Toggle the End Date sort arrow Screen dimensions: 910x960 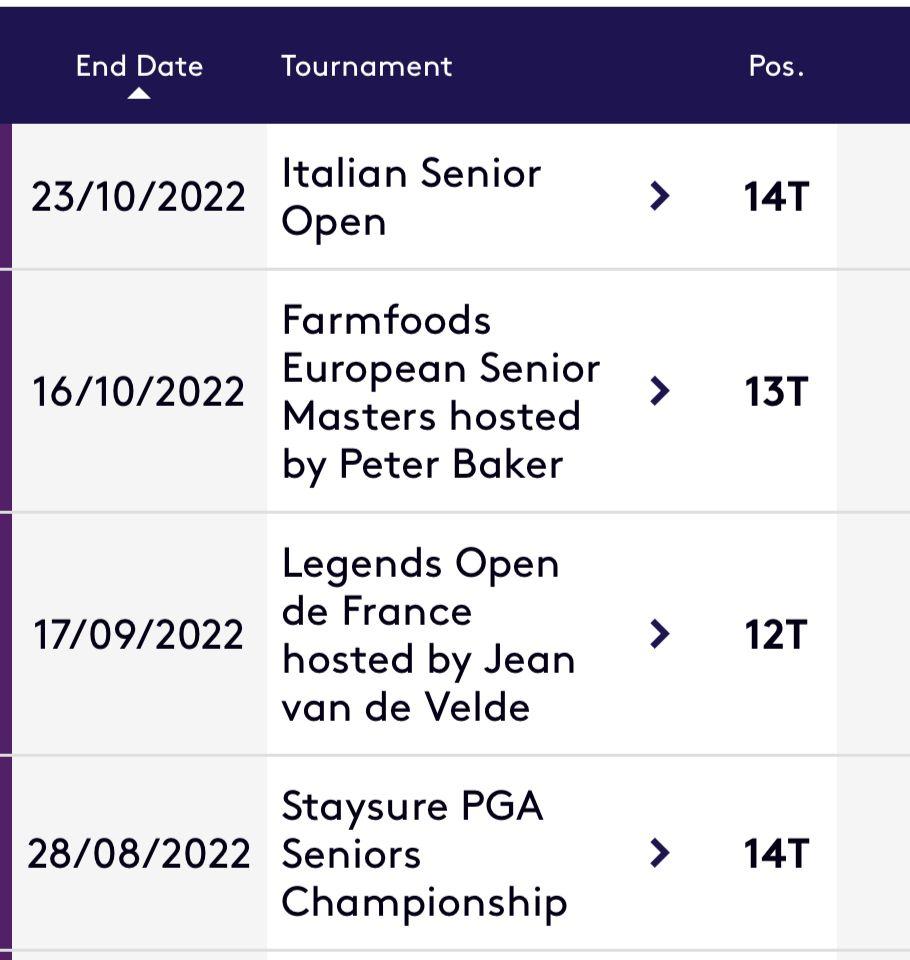click(x=139, y=93)
